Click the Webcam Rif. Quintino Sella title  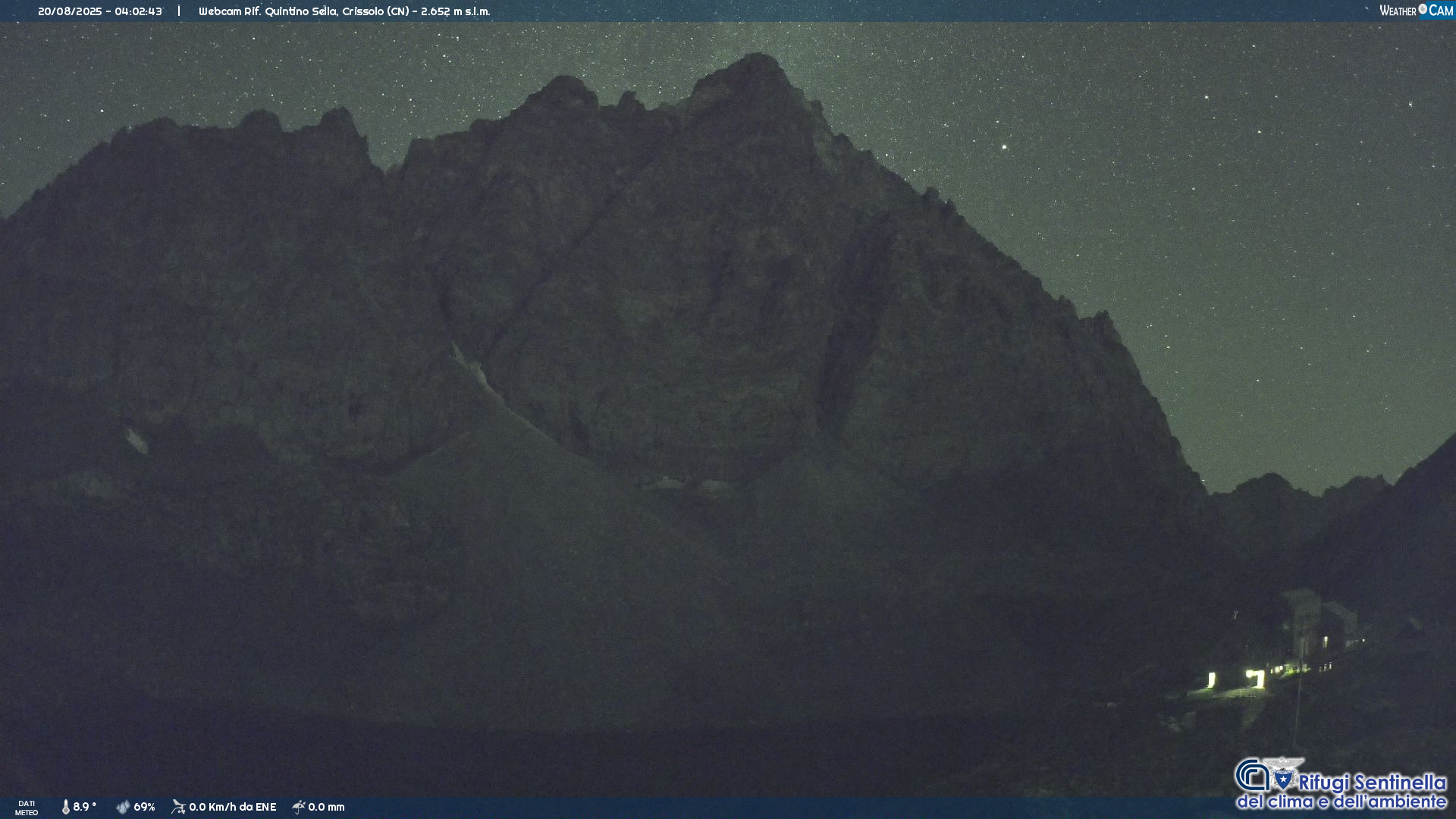pyautogui.click(x=344, y=11)
